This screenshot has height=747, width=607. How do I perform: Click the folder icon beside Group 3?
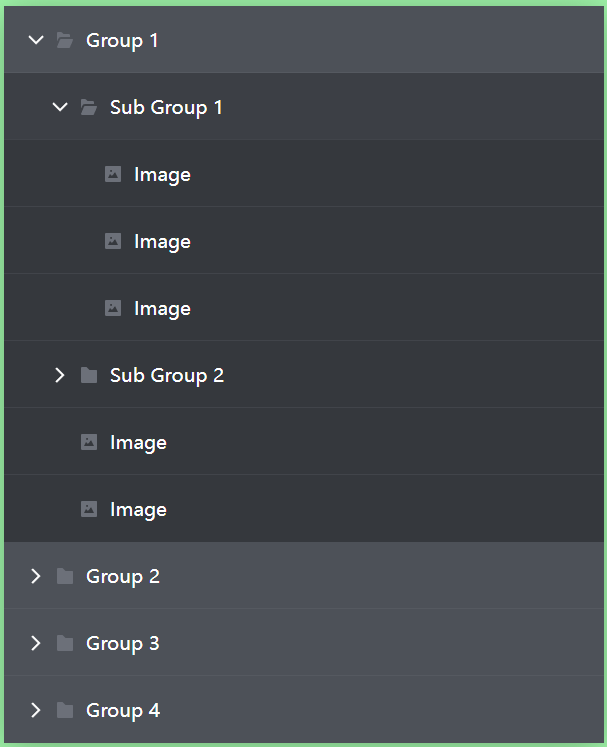tap(65, 644)
